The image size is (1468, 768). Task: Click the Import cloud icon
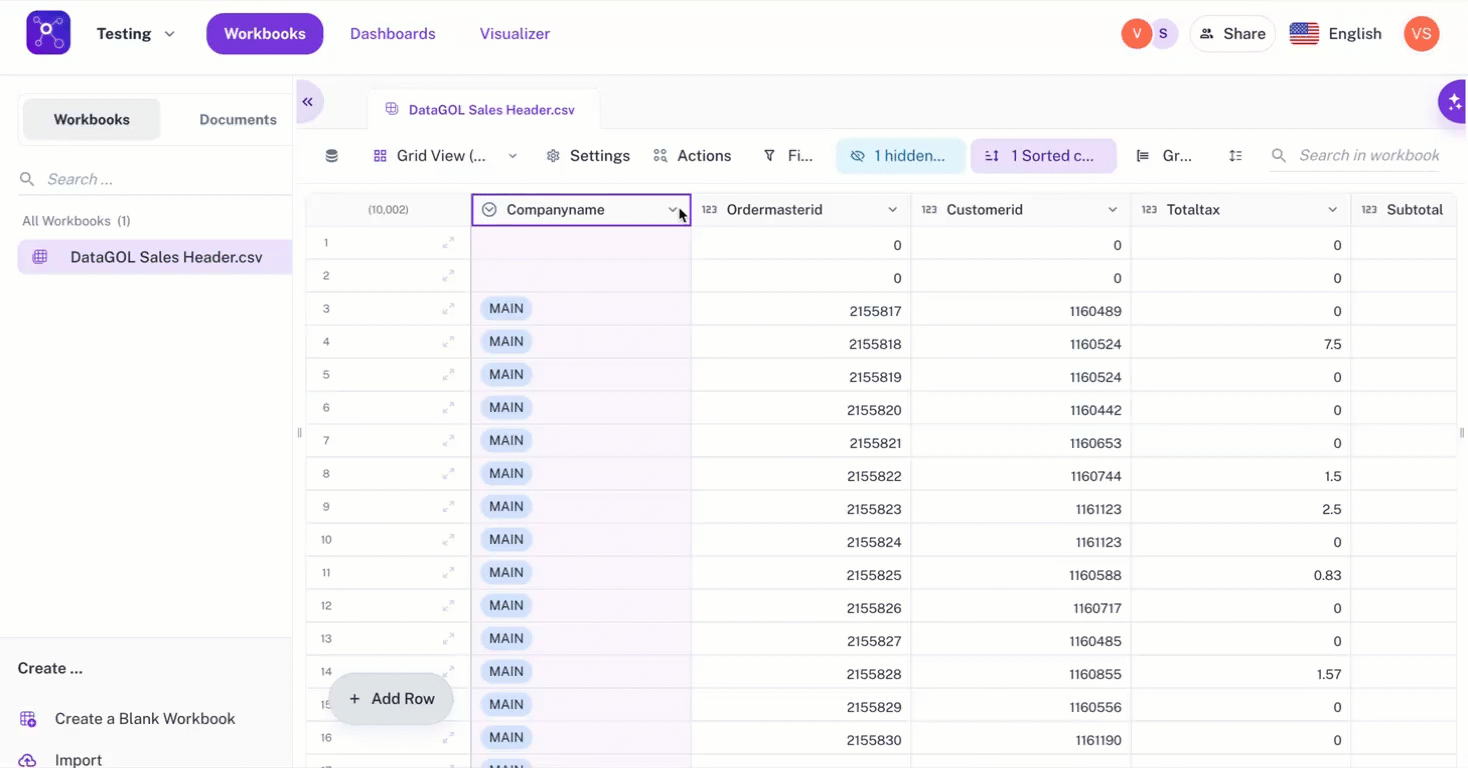click(x=28, y=760)
